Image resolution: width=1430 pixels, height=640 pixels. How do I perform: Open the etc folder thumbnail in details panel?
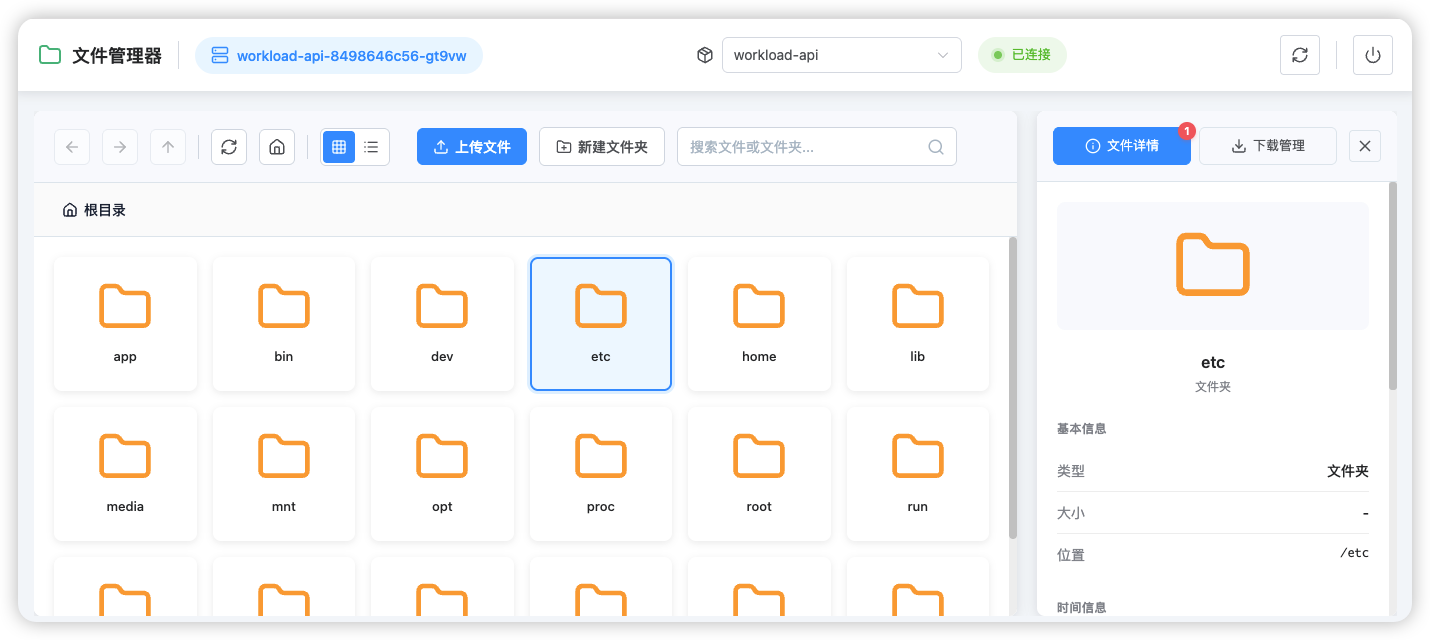[1212, 265]
